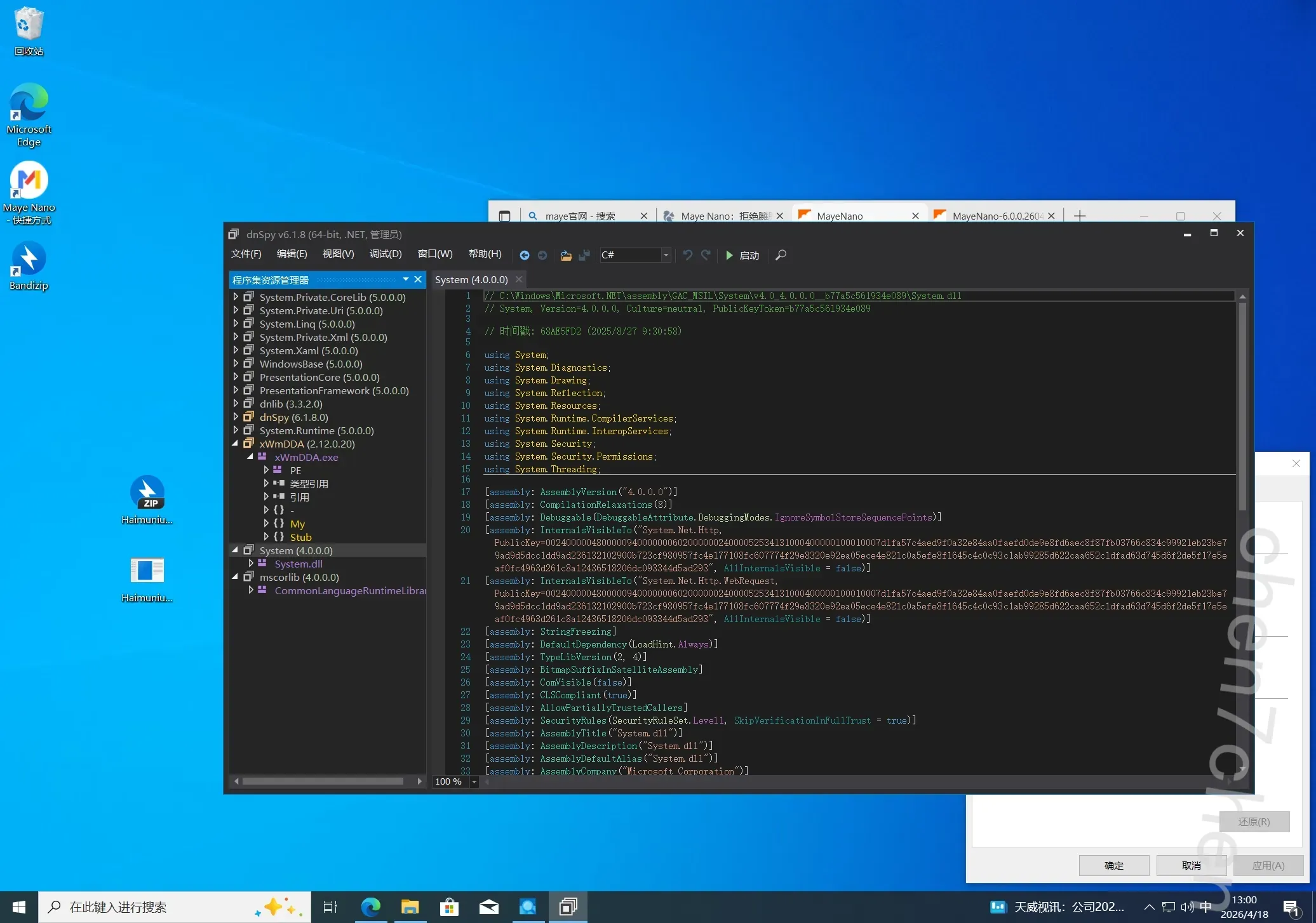Click the 确定 button in dialog

(x=1113, y=865)
